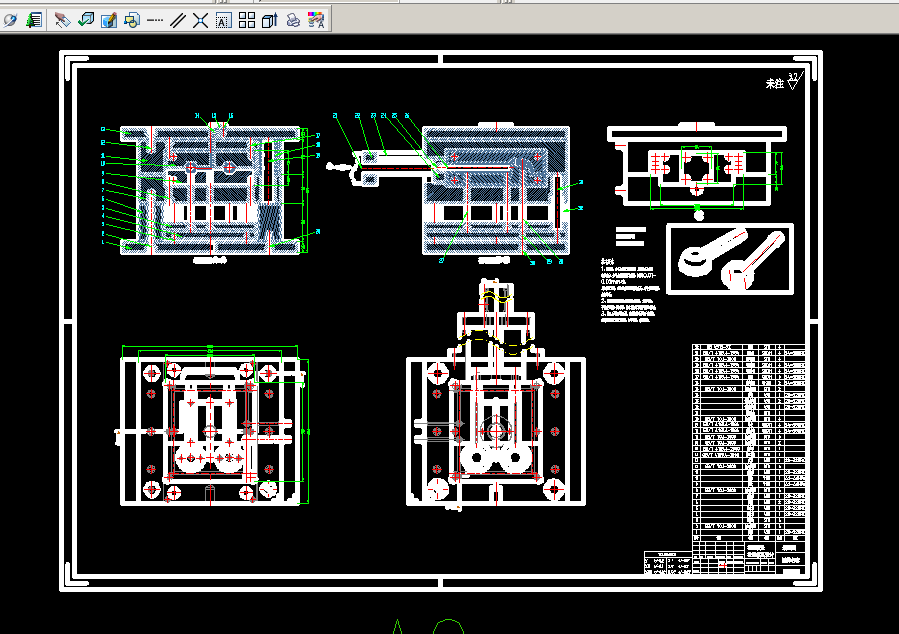Image resolution: width=899 pixels, height=634 pixels.
Task: Click the printer plot icon
Action: 293,21
